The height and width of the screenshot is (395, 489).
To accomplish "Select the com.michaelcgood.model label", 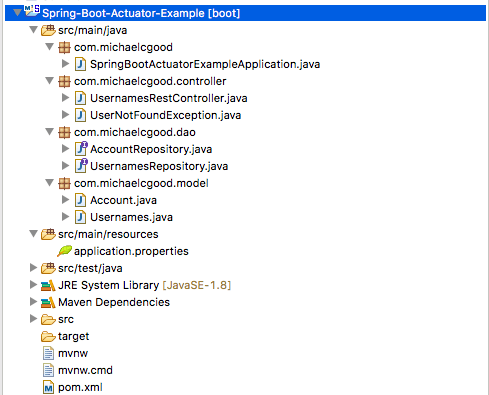I will coord(141,183).
